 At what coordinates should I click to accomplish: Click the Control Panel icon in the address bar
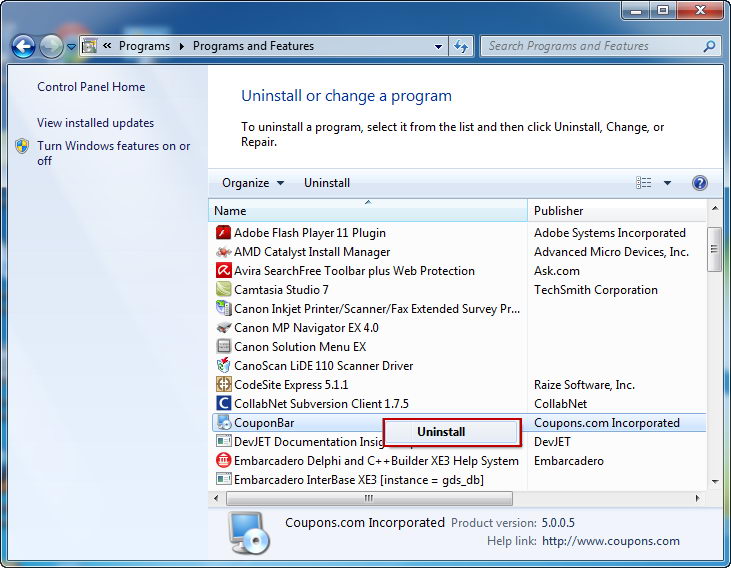90,46
